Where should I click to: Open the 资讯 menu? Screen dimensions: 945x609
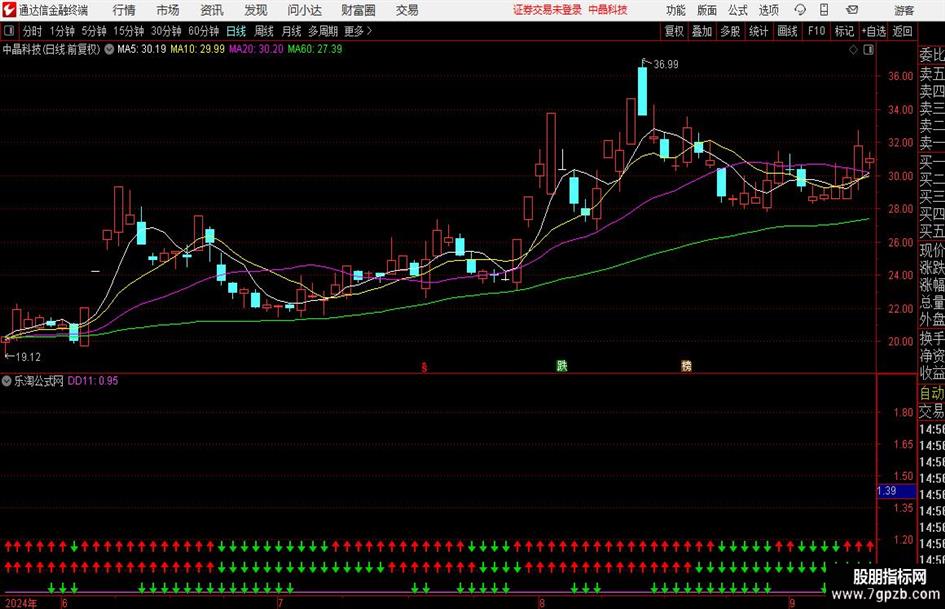coord(212,10)
